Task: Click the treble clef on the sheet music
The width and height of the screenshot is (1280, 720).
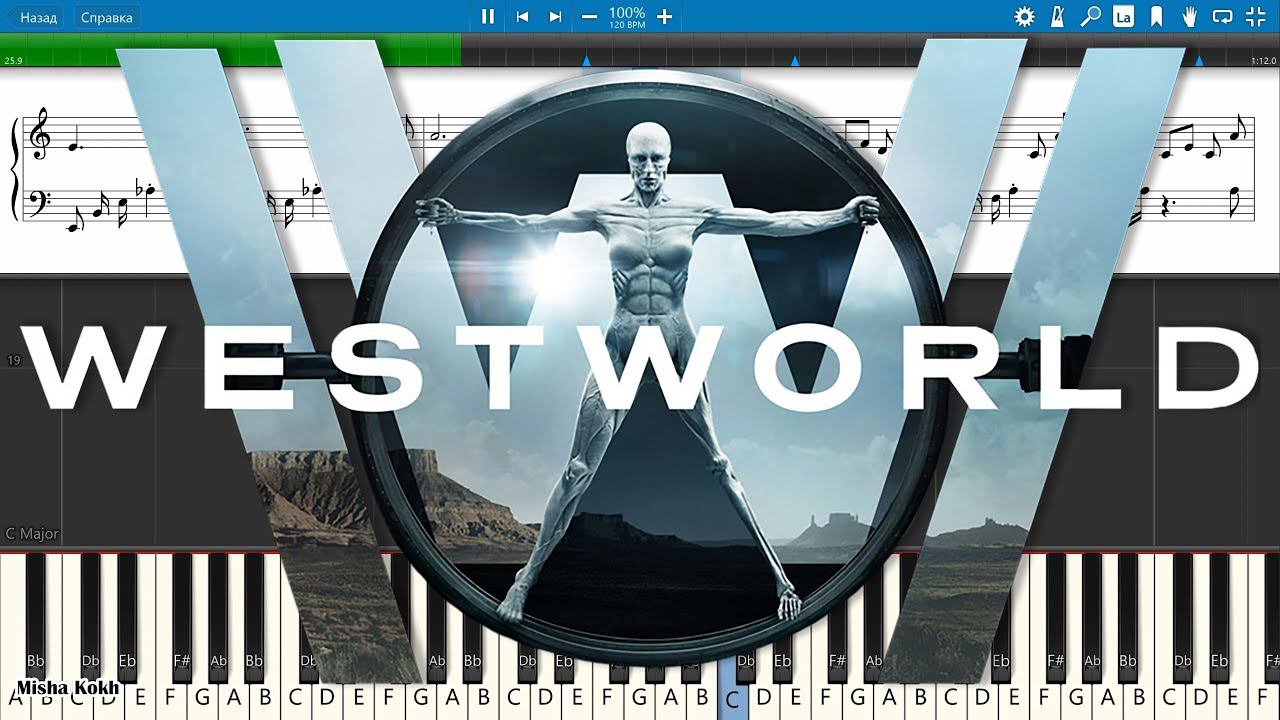Action: (x=40, y=135)
